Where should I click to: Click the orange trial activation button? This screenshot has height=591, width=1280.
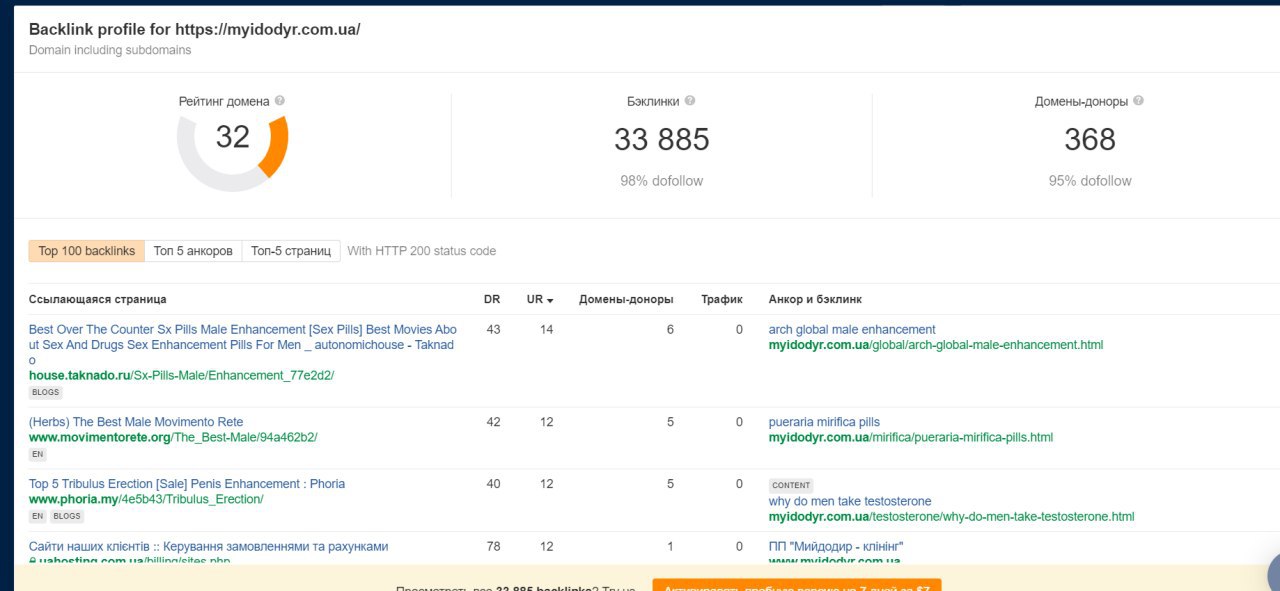click(x=797, y=585)
